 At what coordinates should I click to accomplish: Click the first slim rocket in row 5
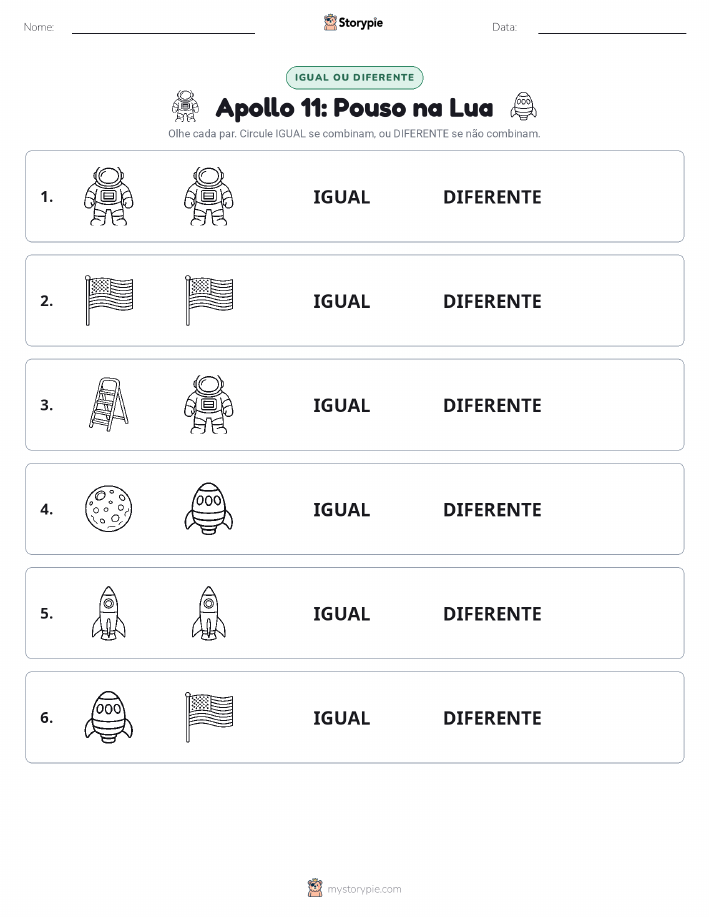click(109, 613)
